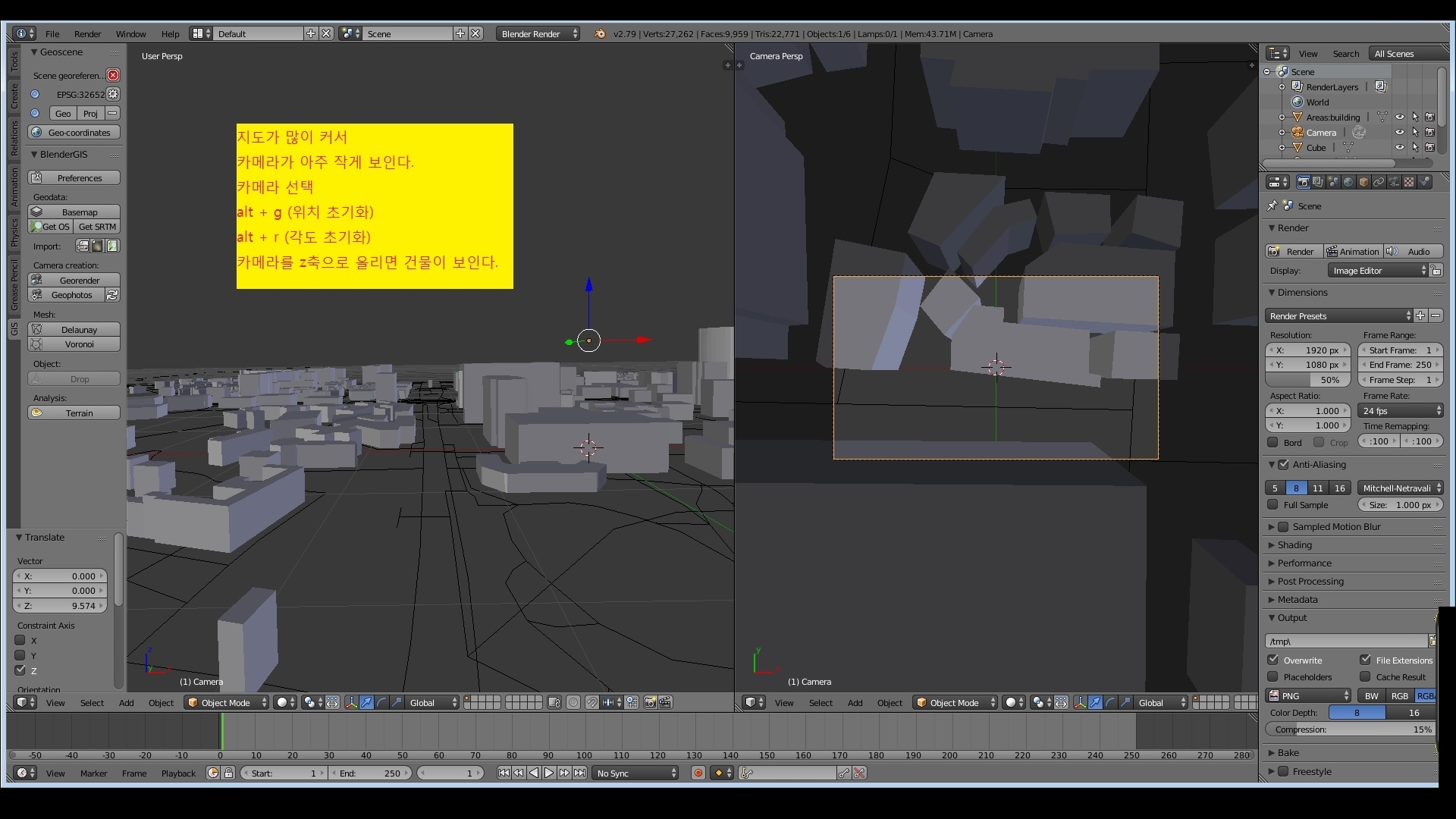The height and width of the screenshot is (819, 1456).
Task: Expand the RenderLayers tree item
Action: (1282, 86)
